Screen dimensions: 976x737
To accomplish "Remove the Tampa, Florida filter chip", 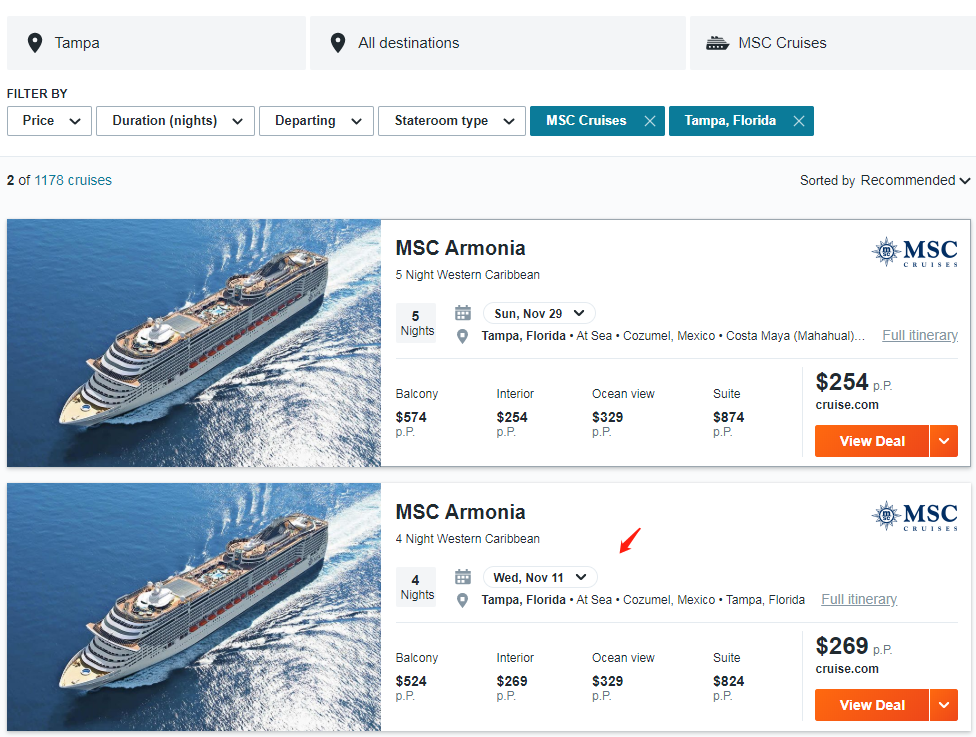I will point(799,121).
